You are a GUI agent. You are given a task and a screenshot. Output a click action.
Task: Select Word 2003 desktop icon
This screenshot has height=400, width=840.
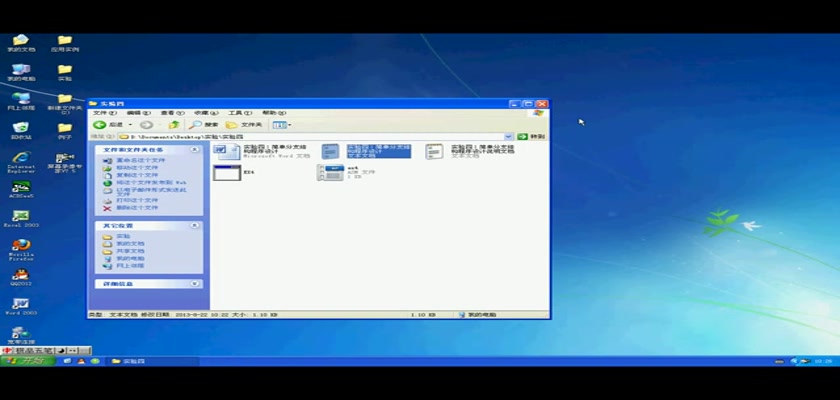coord(21,307)
